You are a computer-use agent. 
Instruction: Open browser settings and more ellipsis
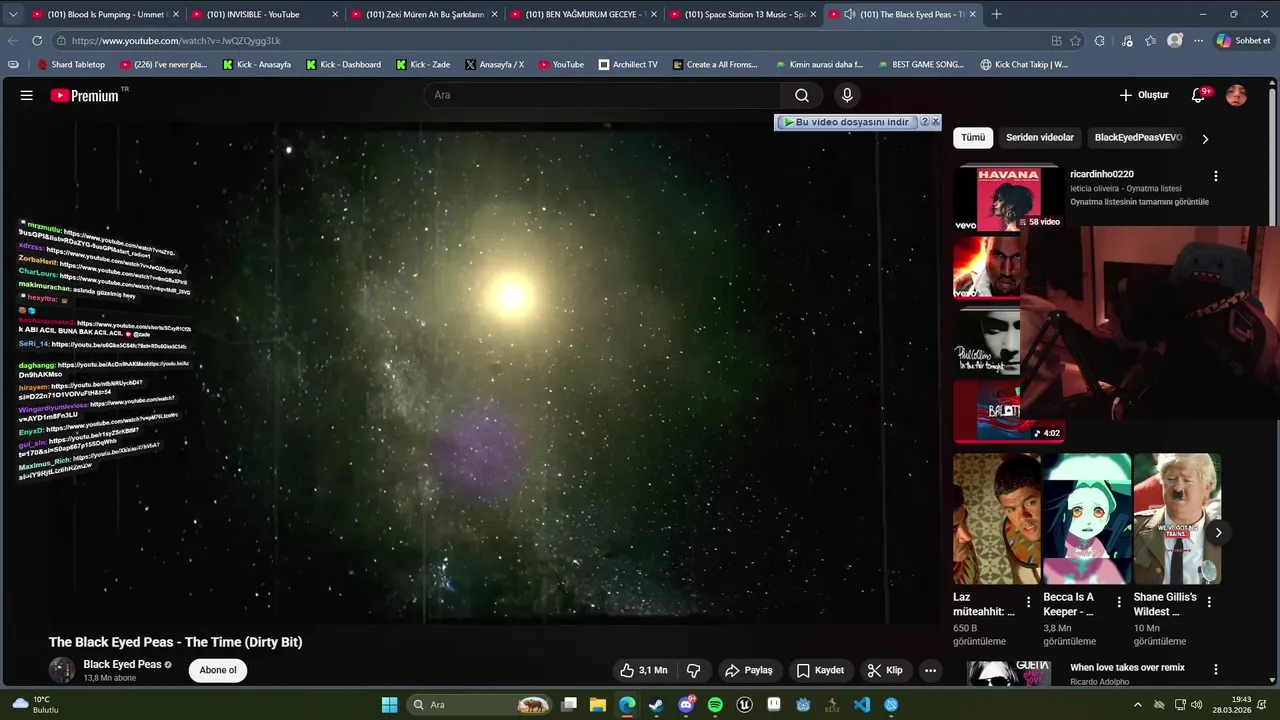pyautogui.click(x=1198, y=41)
